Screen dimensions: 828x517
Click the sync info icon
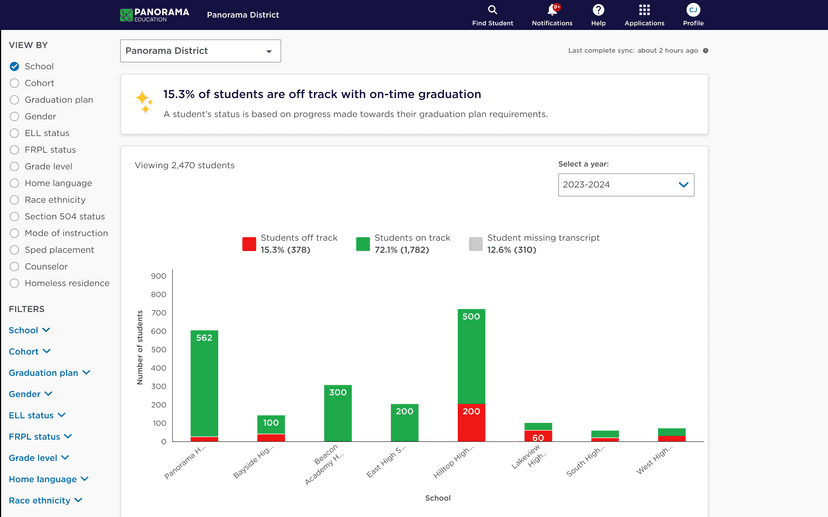(705, 50)
